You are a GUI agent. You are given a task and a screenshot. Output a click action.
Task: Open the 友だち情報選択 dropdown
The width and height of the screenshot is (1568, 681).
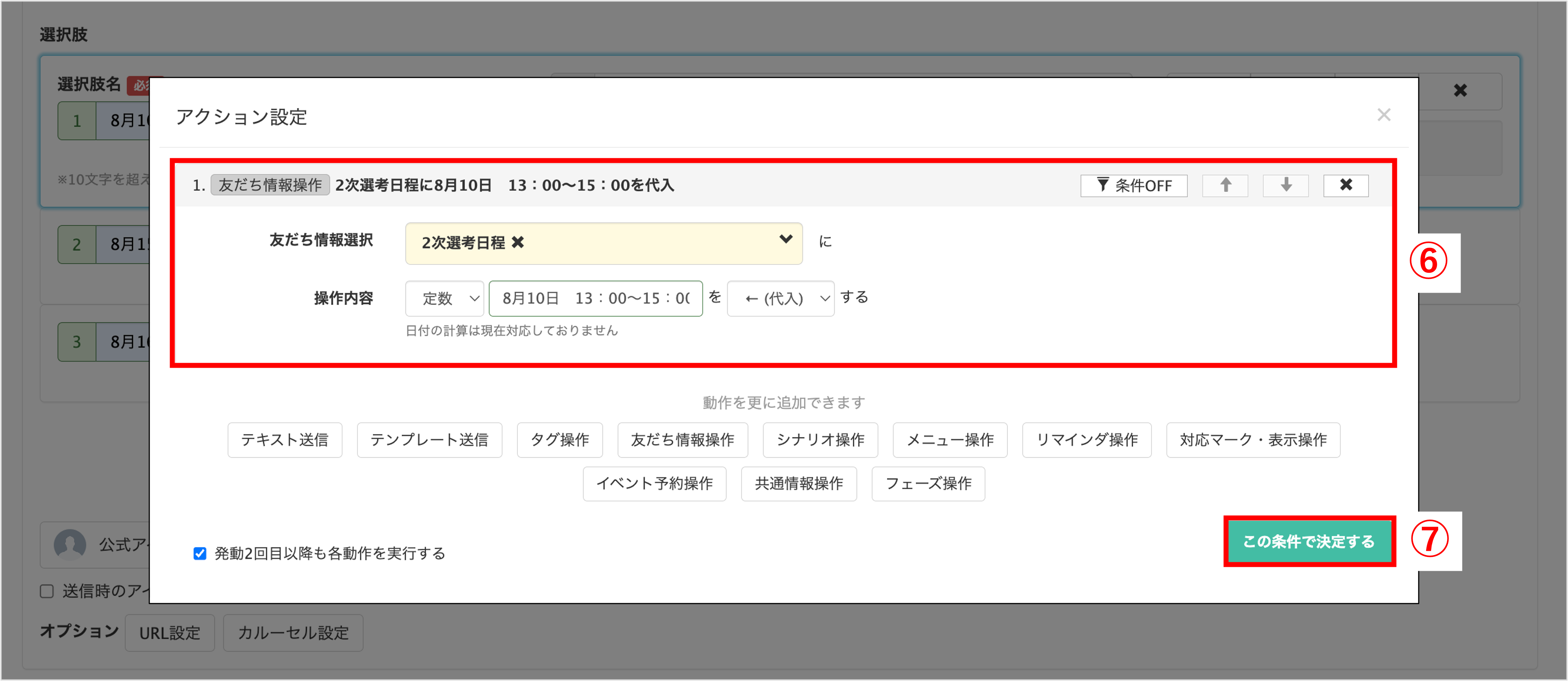(x=604, y=244)
